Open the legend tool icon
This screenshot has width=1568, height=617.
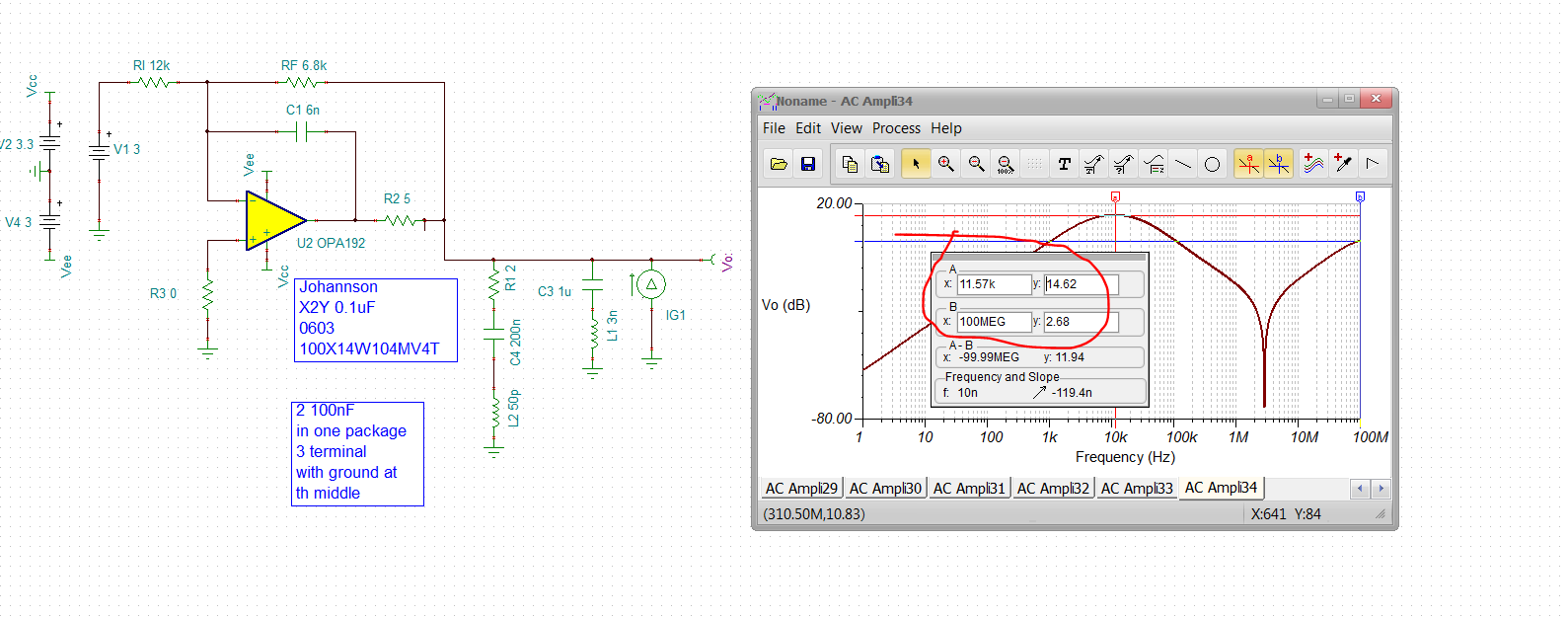[x=1154, y=164]
